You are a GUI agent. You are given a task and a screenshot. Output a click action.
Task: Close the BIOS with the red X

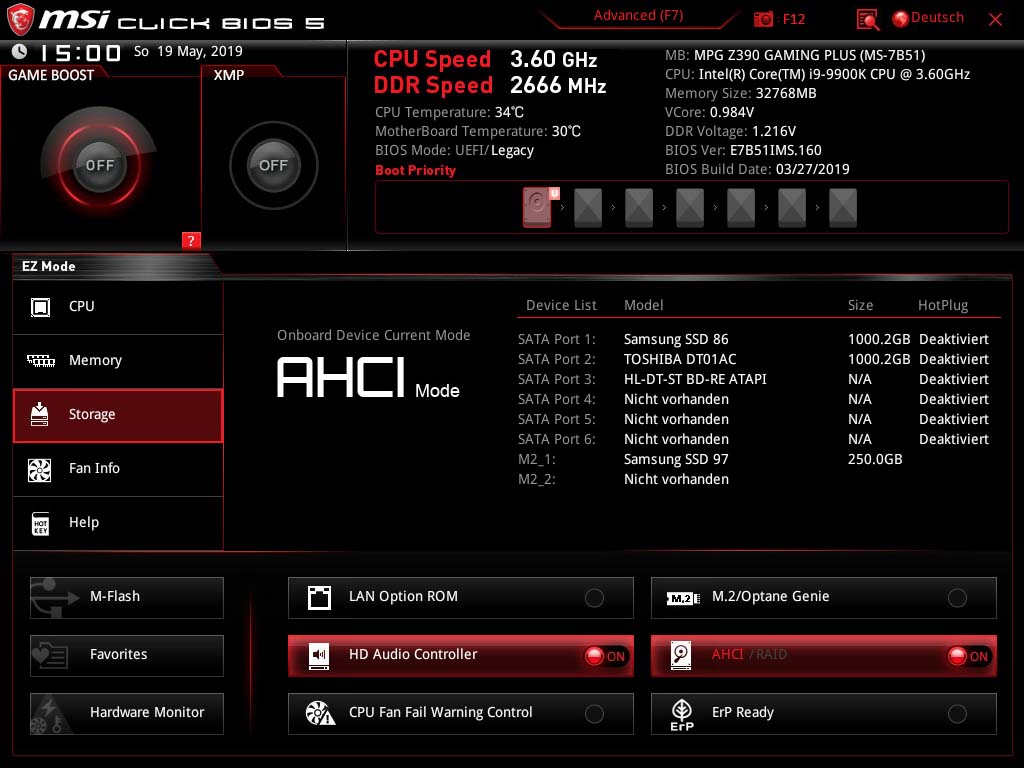(x=995, y=20)
